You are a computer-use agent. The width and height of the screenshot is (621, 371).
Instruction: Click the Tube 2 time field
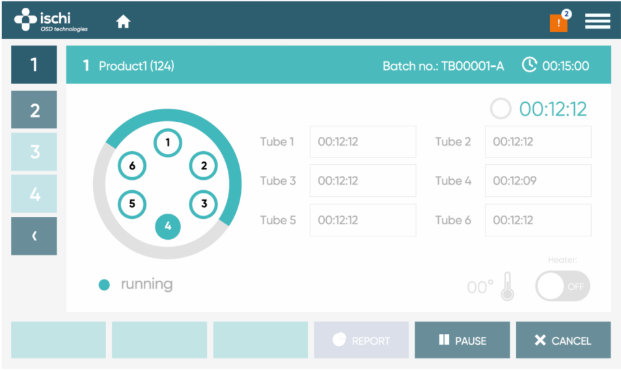point(538,142)
